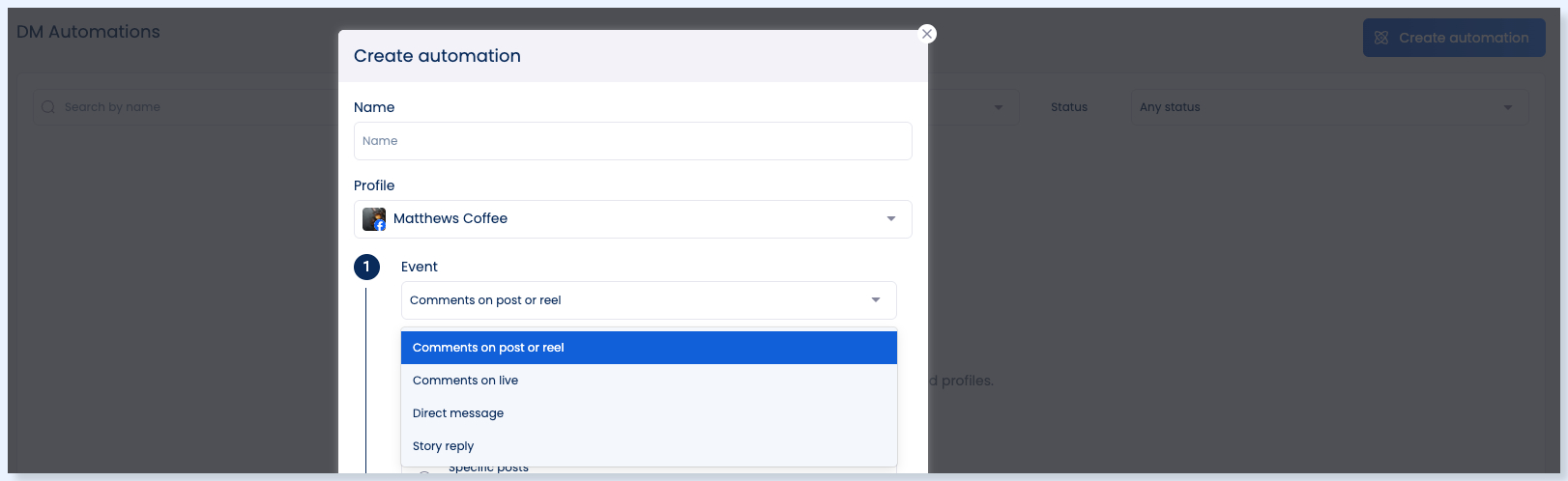Click the Matthews Coffee profile avatar

pos(374,219)
